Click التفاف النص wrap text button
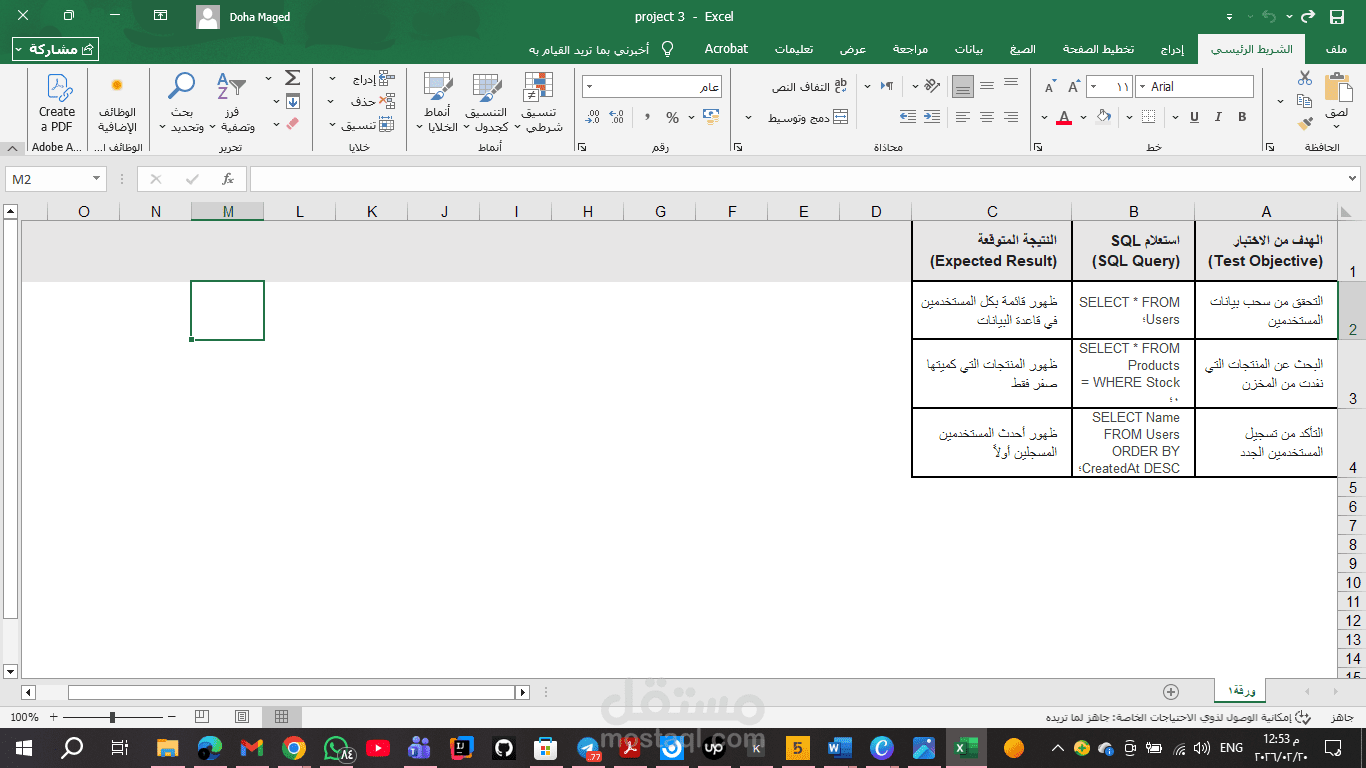 coord(809,87)
